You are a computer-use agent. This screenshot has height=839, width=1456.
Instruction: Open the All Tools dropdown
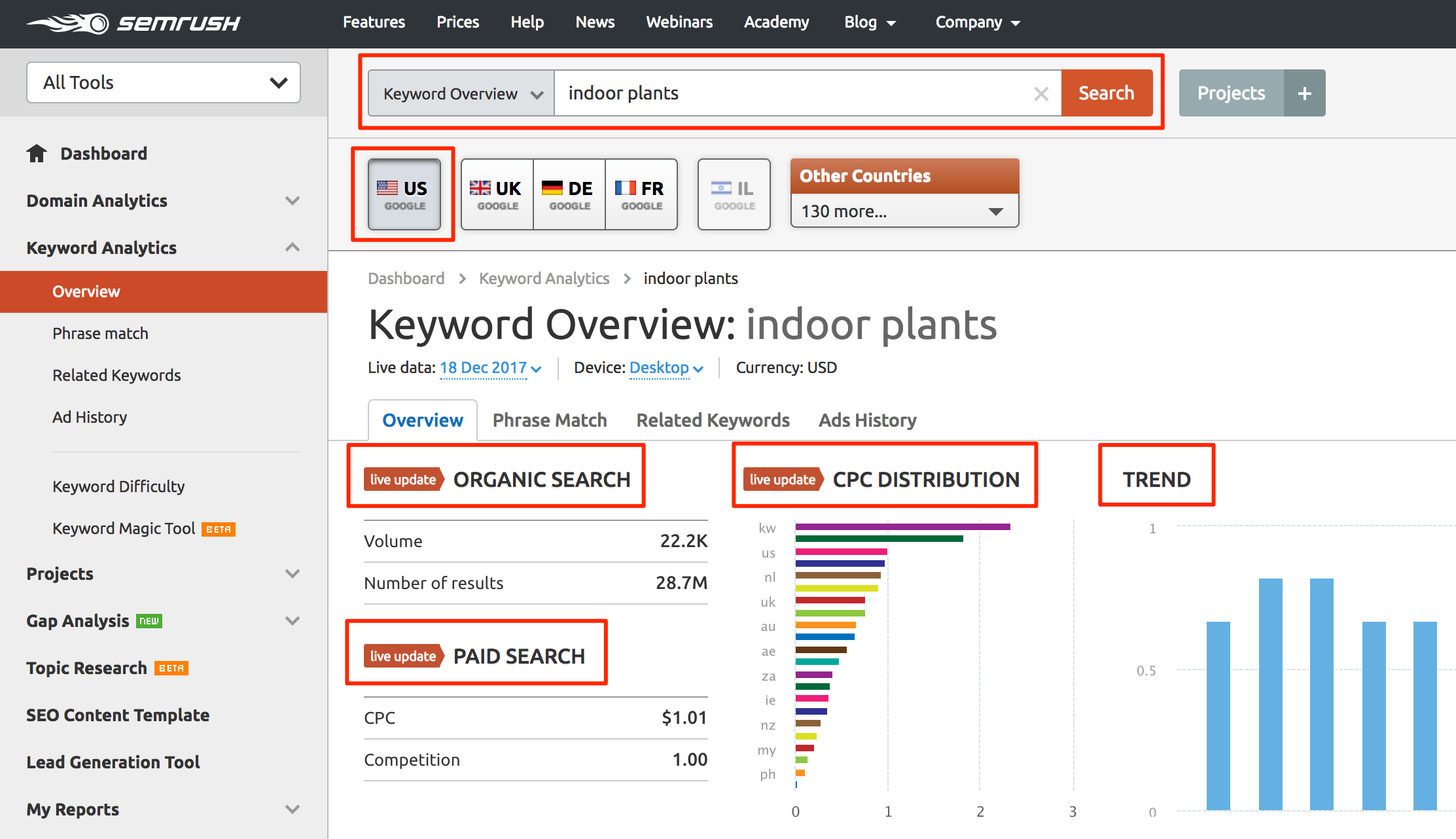click(164, 82)
